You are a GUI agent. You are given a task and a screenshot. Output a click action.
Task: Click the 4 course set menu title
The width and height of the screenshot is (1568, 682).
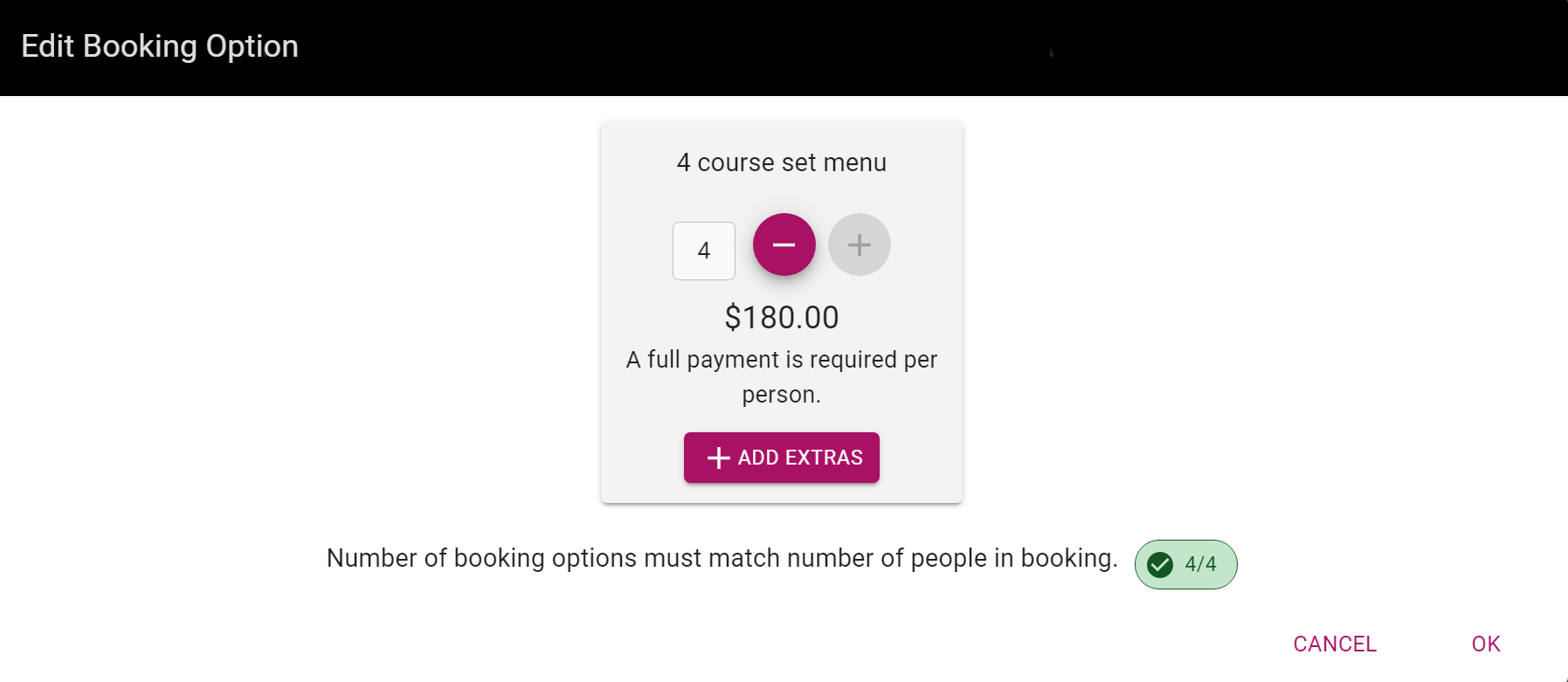781,162
